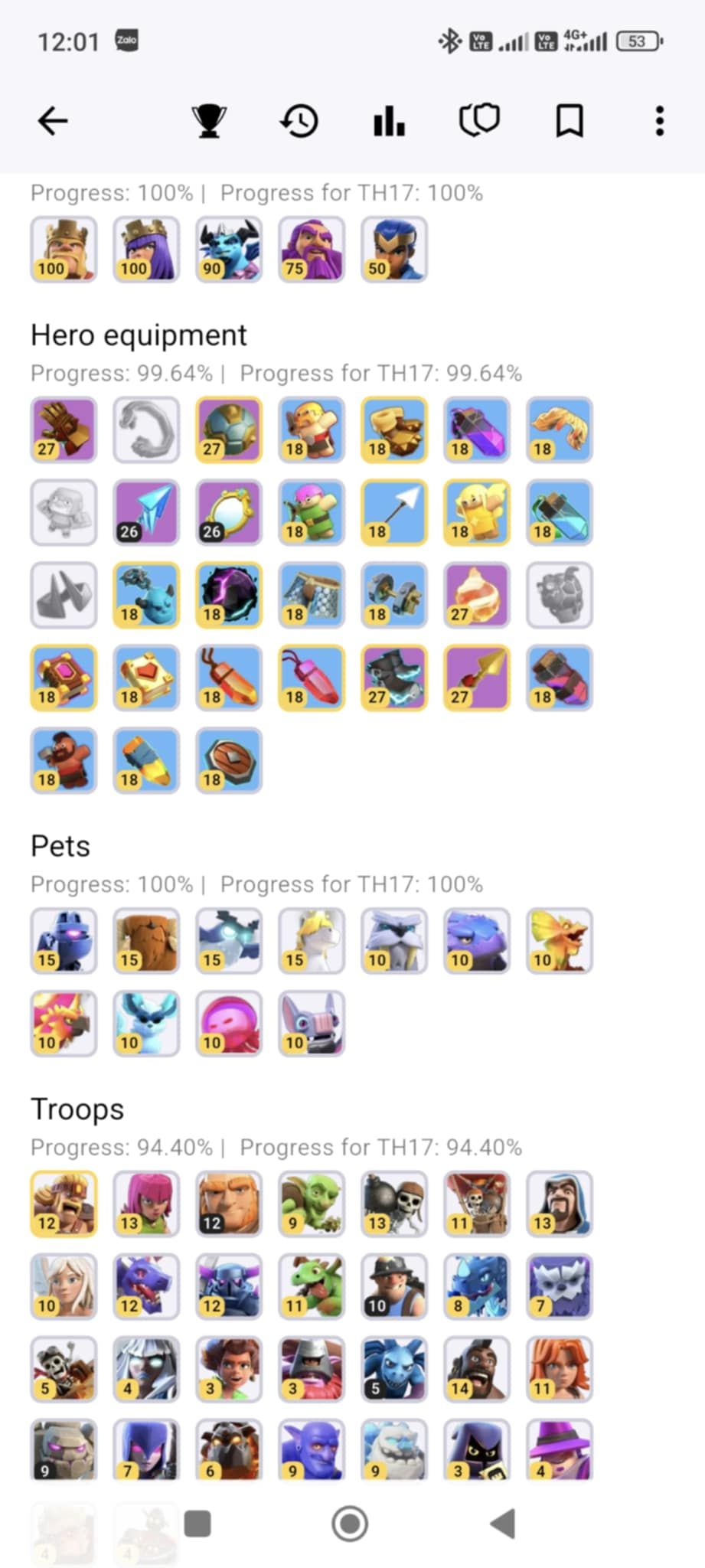Tap the shield icon in toolbar
This screenshot has height=1568, width=705.
pyautogui.click(x=479, y=121)
